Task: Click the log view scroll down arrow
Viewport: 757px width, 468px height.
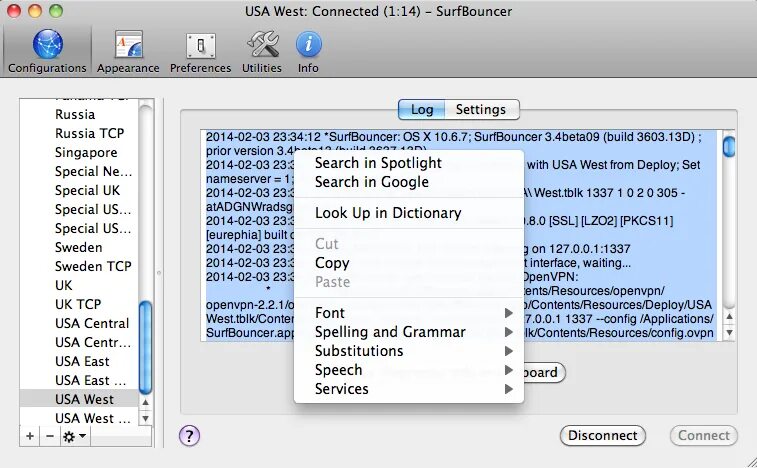Action: (729, 333)
